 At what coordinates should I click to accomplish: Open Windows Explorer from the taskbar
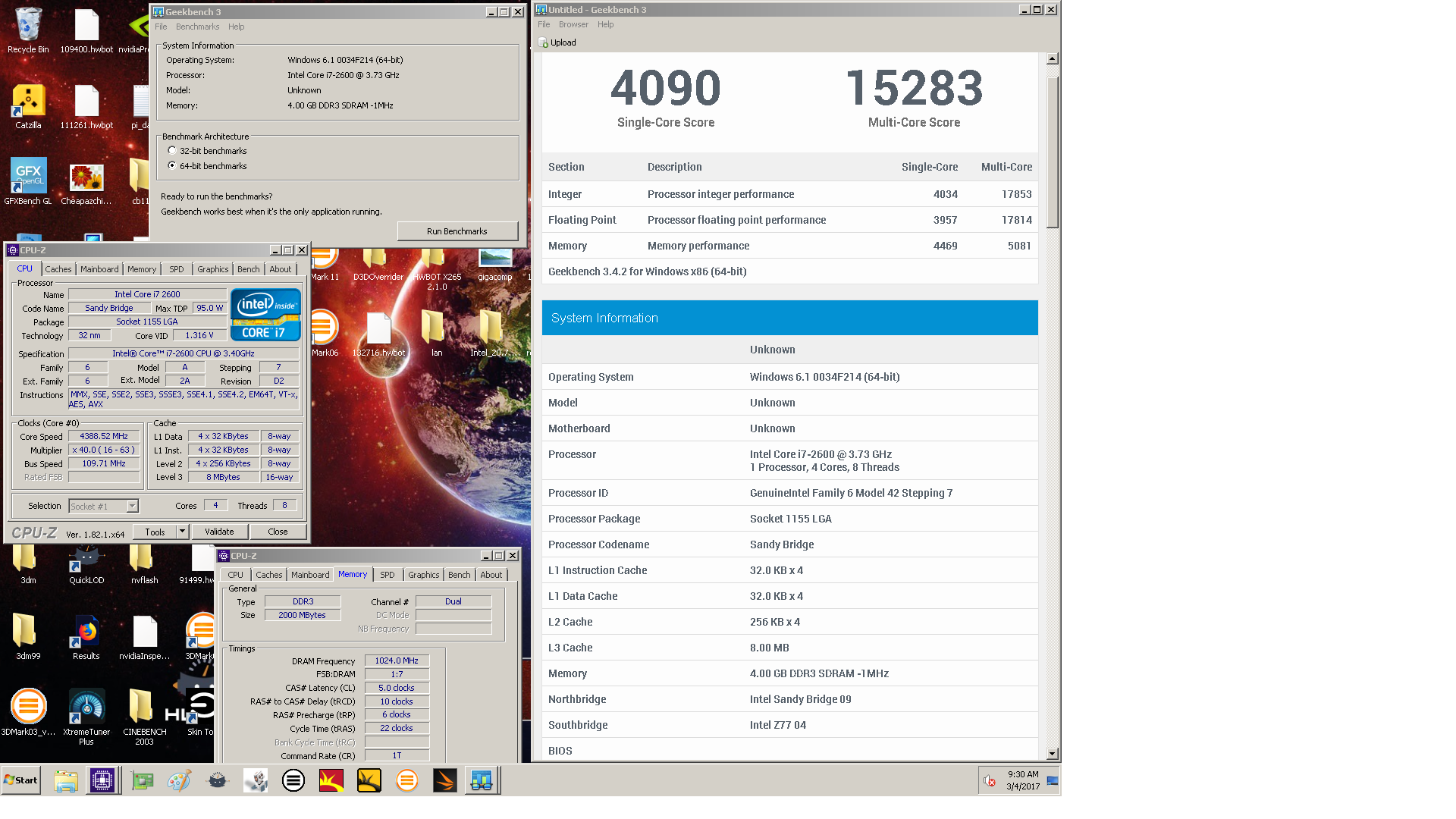coord(66,780)
